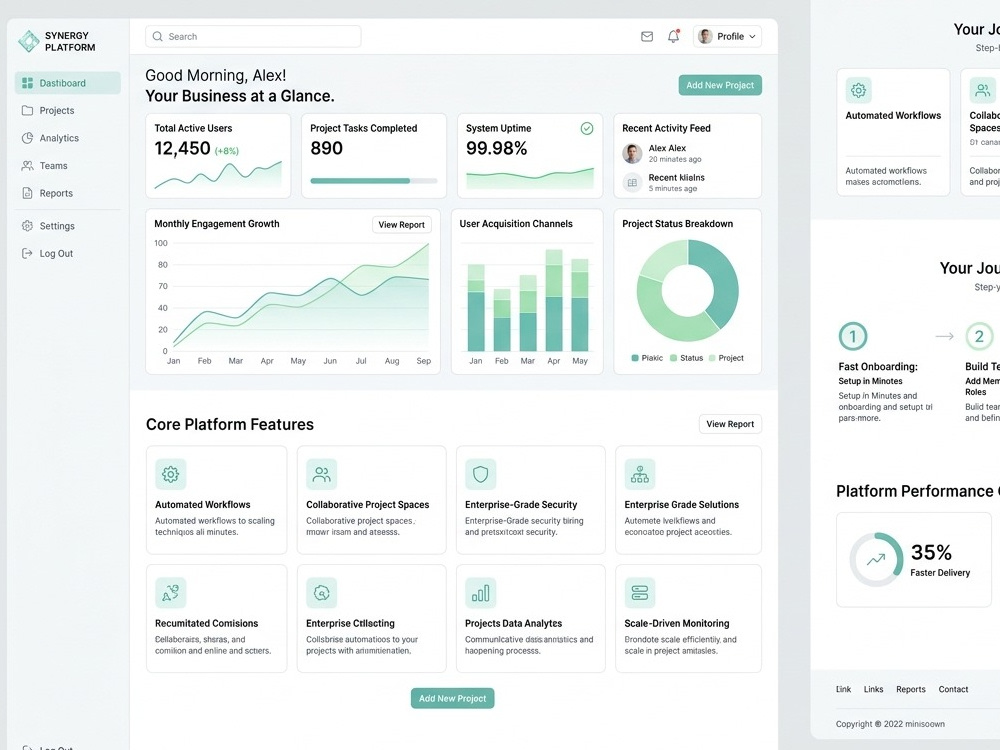Click step 1 circle in right panel
The height and width of the screenshot is (750, 1000).
tap(853, 336)
